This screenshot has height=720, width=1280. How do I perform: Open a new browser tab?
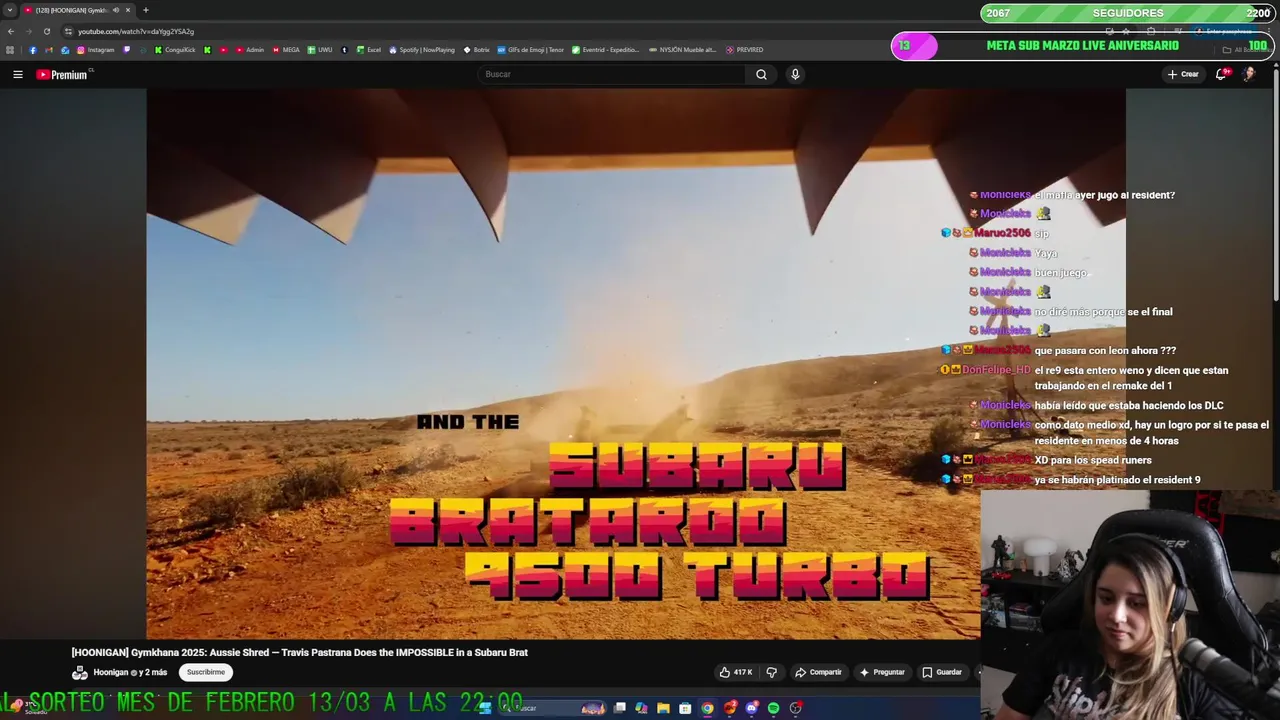146,10
